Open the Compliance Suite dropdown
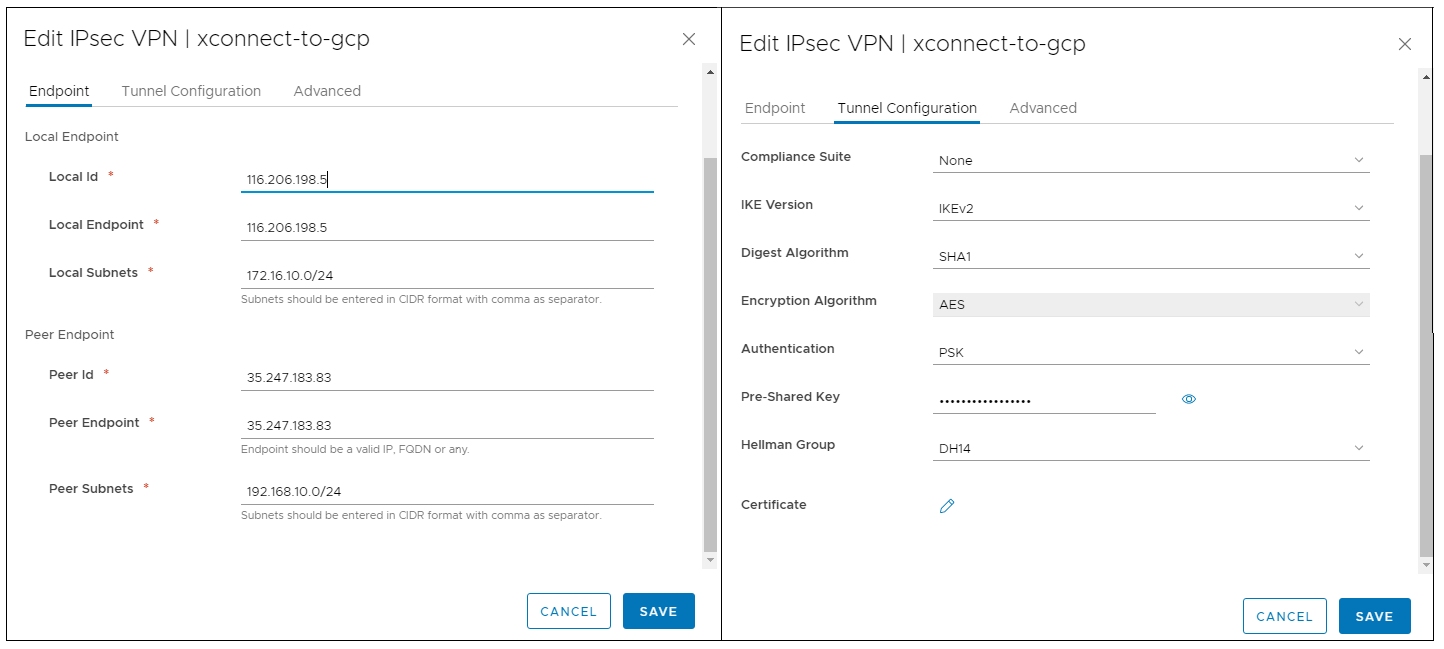The height and width of the screenshot is (649, 1444). point(1151,160)
